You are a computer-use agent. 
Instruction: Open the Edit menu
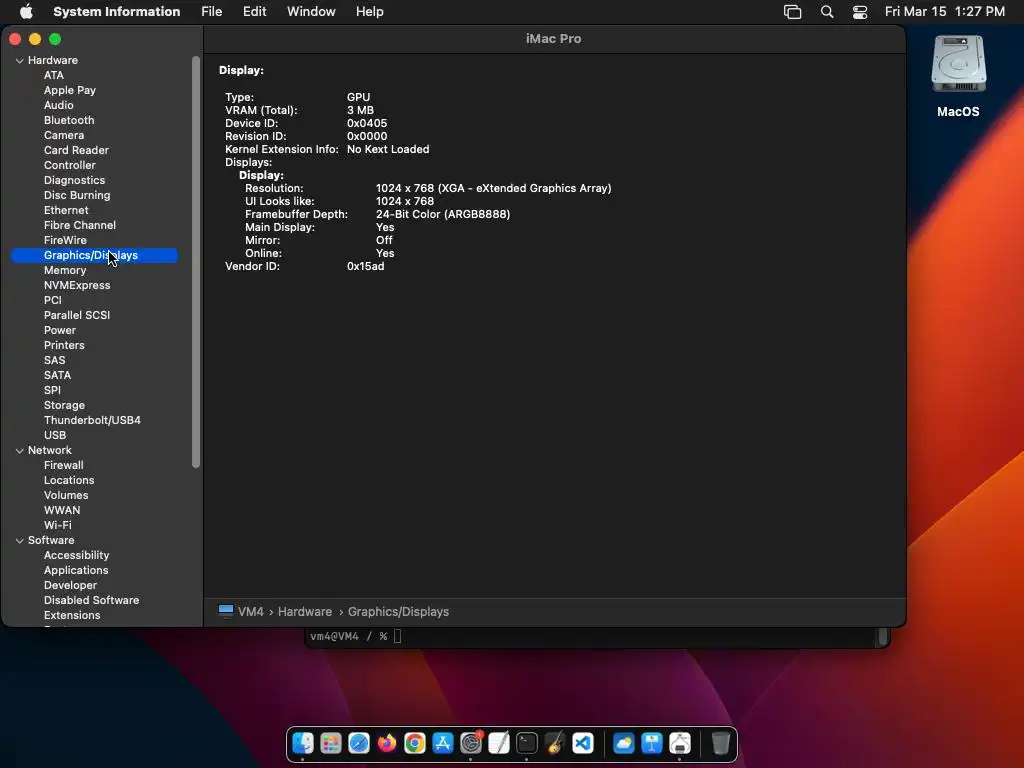(x=255, y=12)
